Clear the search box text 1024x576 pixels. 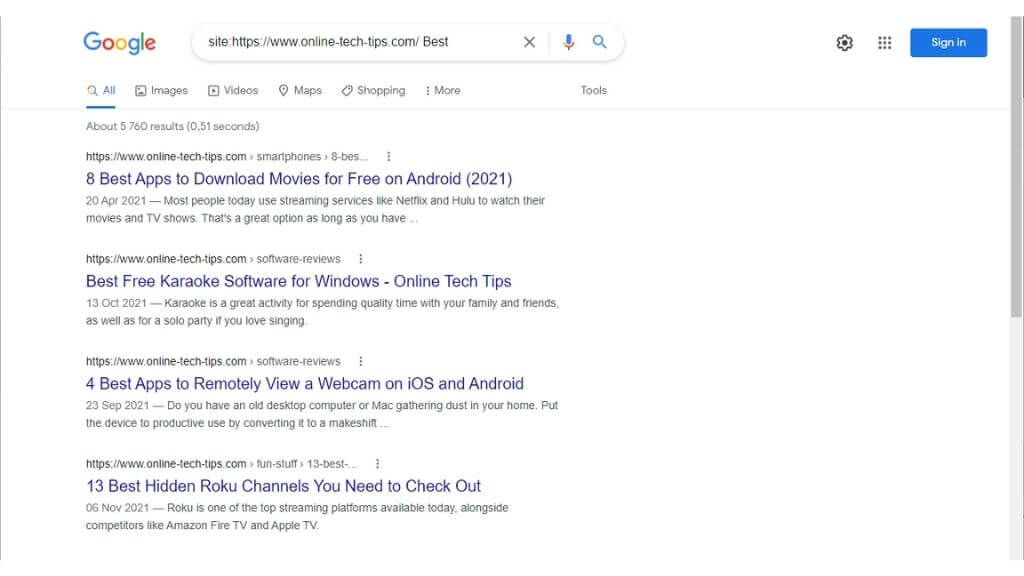click(529, 42)
